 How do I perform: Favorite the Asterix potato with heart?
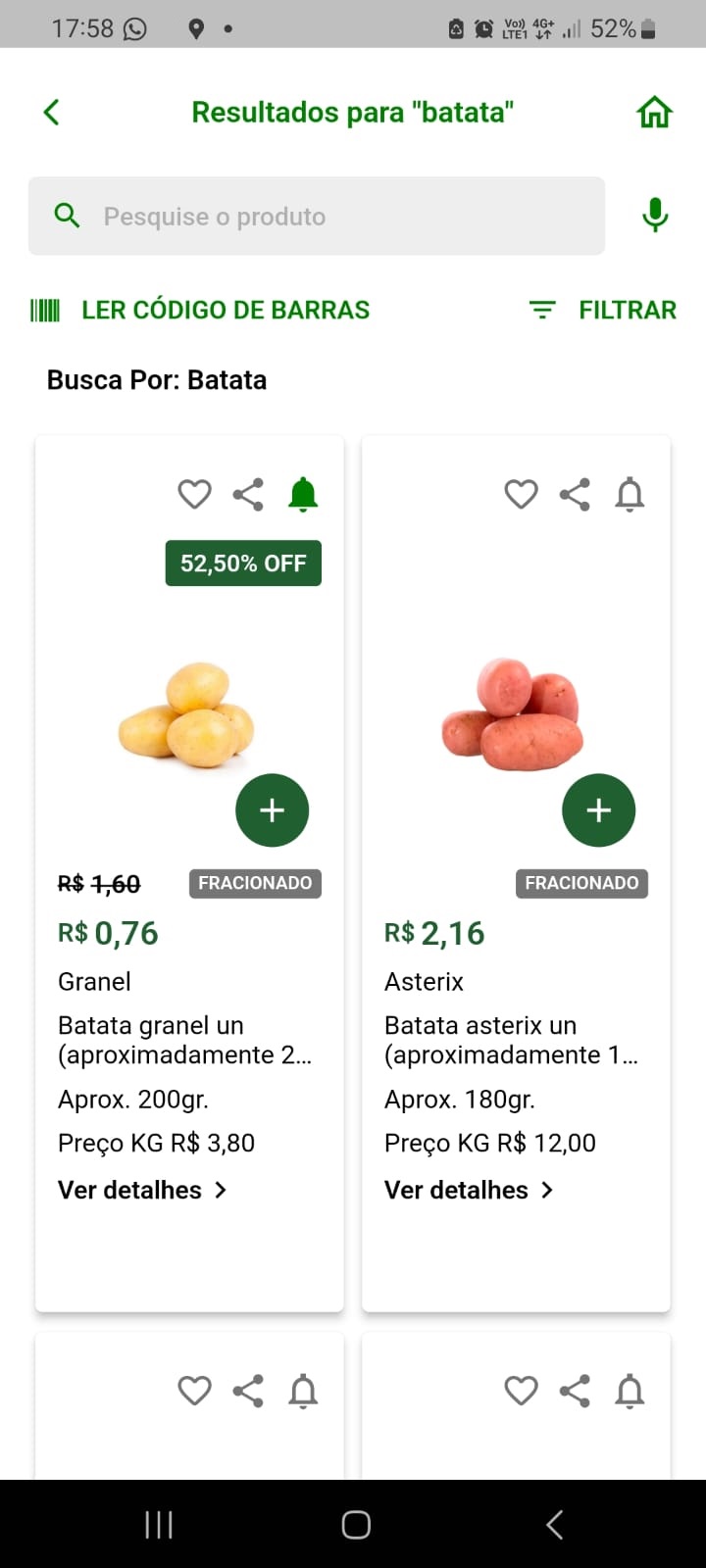(521, 495)
